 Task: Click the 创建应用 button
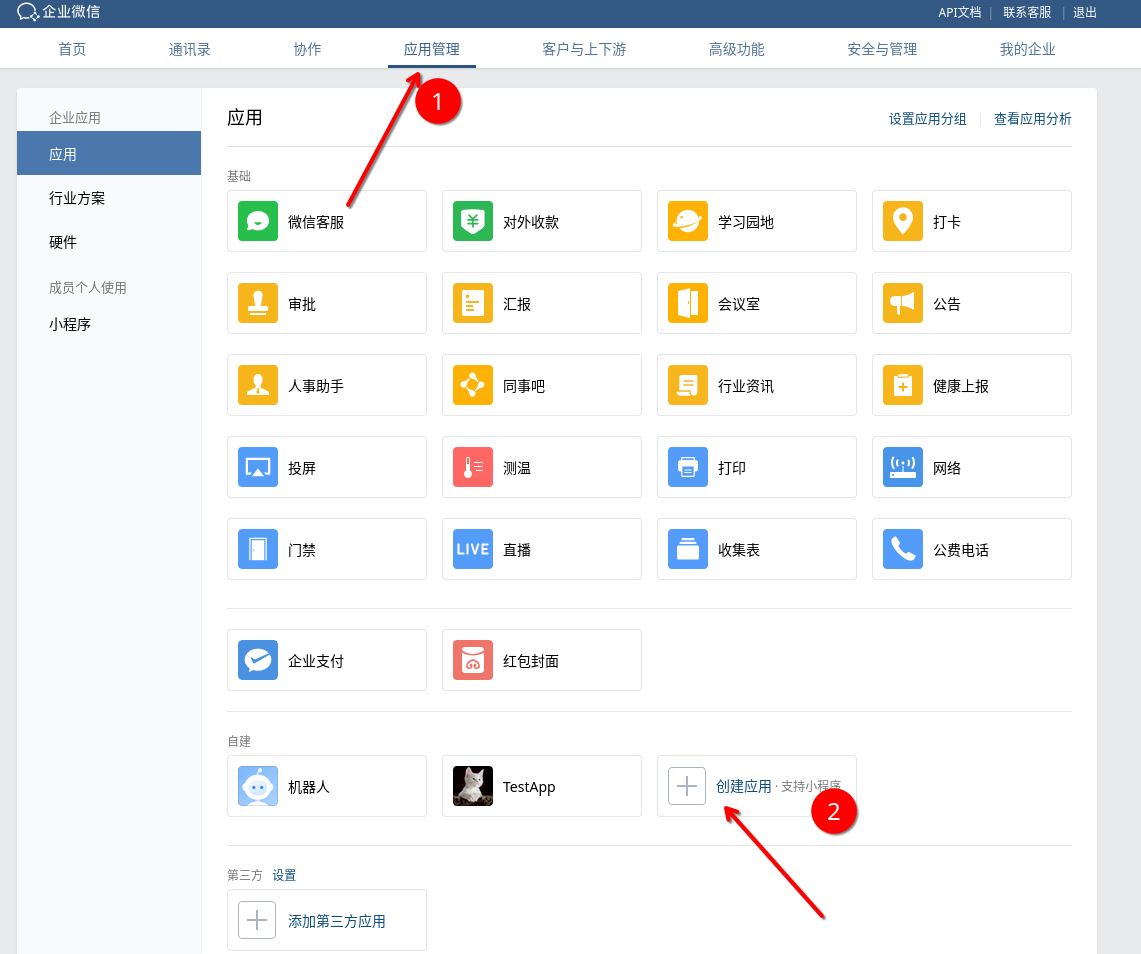click(x=743, y=786)
